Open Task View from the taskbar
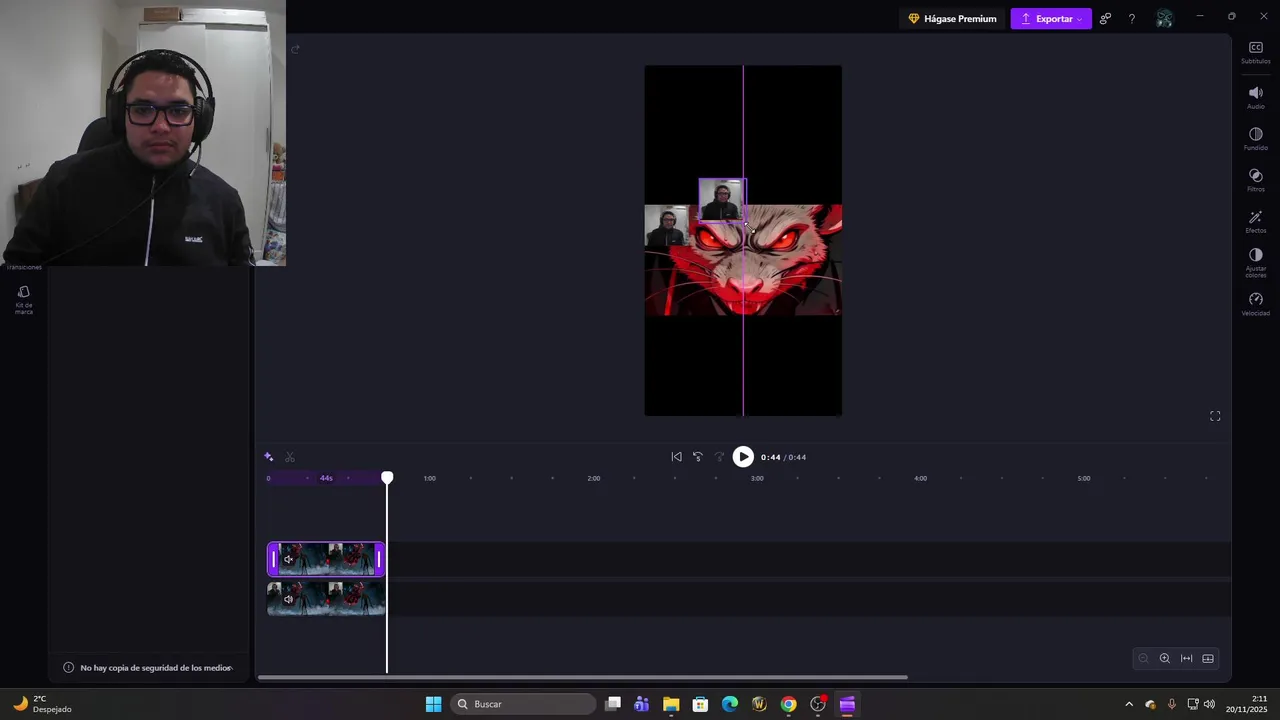 (x=613, y=704)
